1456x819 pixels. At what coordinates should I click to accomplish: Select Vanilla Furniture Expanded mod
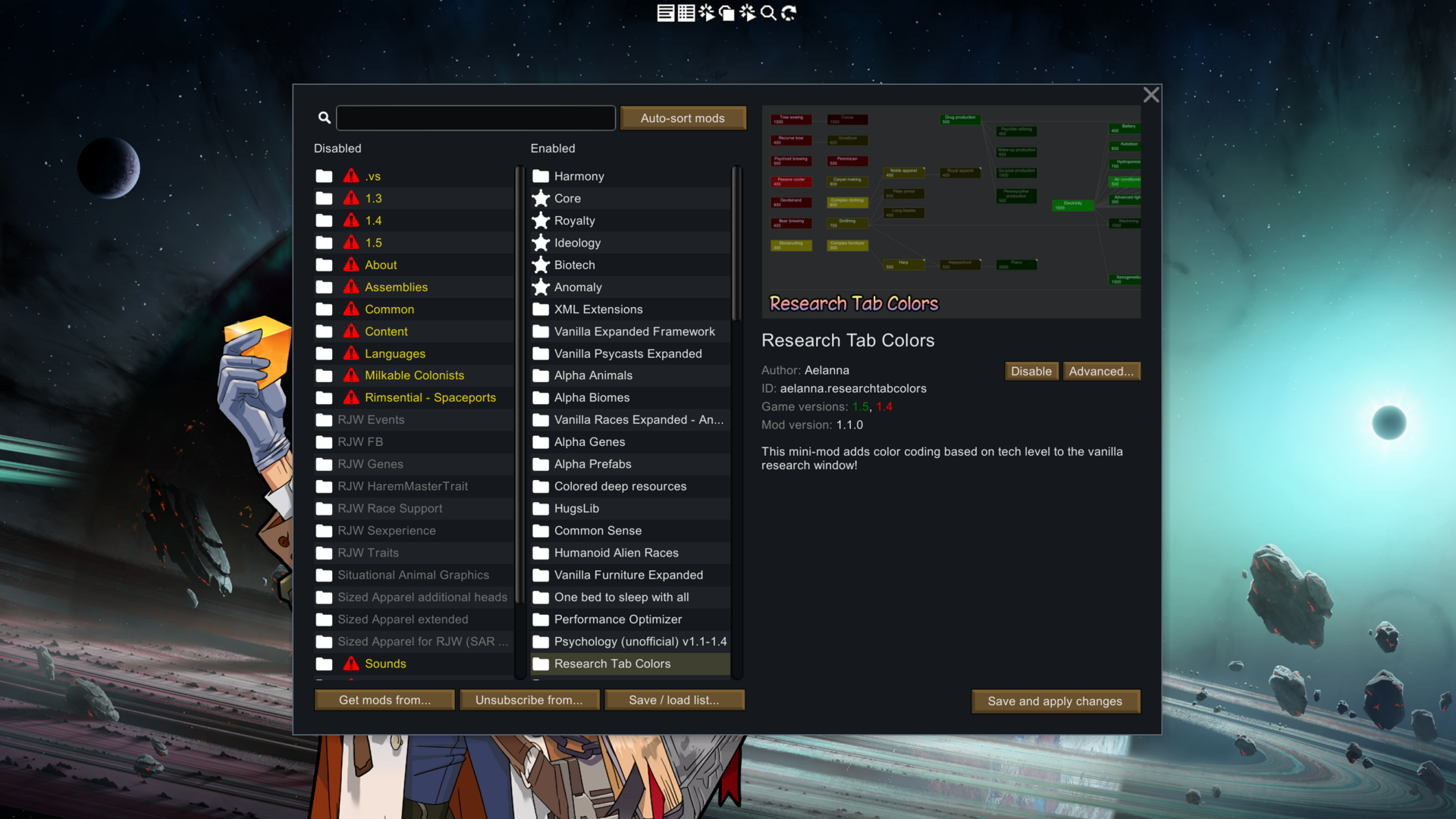click(x=630, y=575)
